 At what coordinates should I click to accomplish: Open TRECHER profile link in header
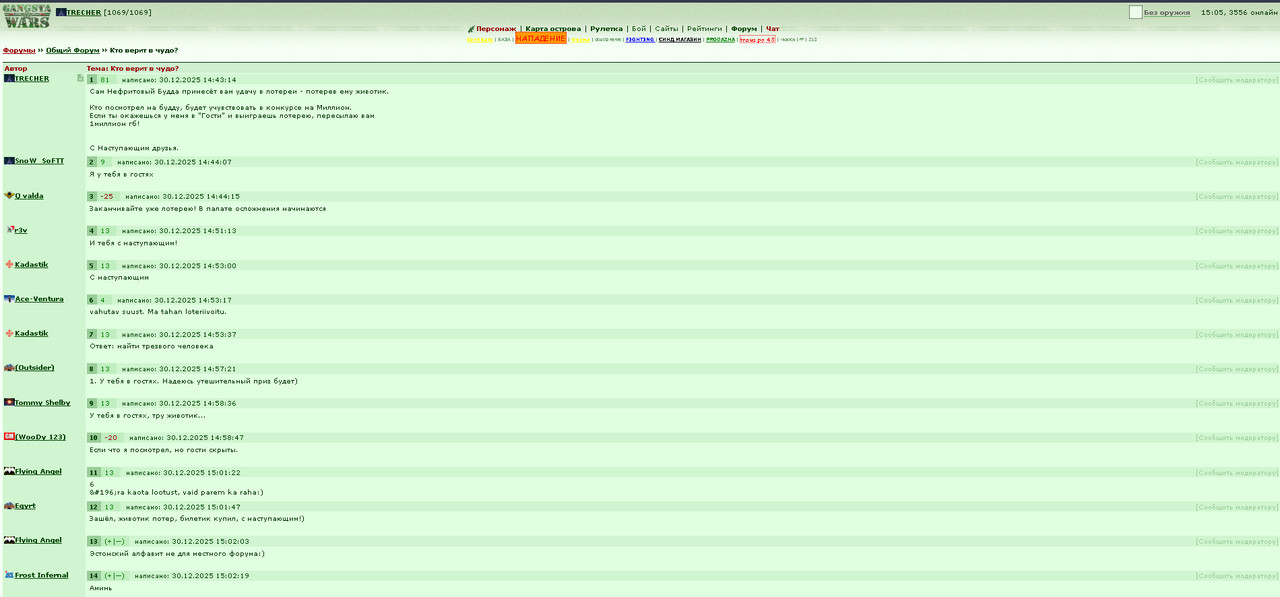(x=84, y=13)
